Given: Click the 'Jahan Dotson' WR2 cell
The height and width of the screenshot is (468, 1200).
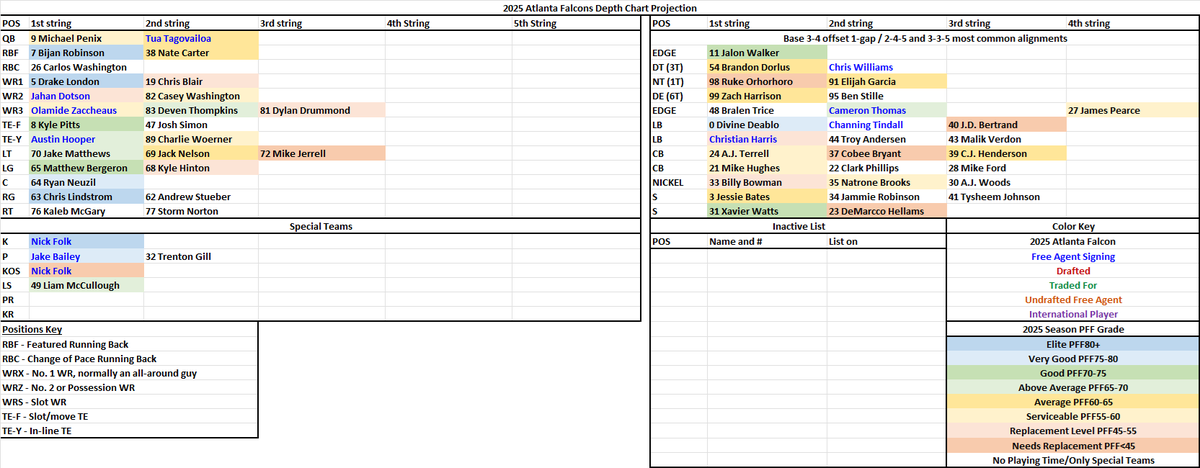Looking at the screenshot, I should pos(86,95).
